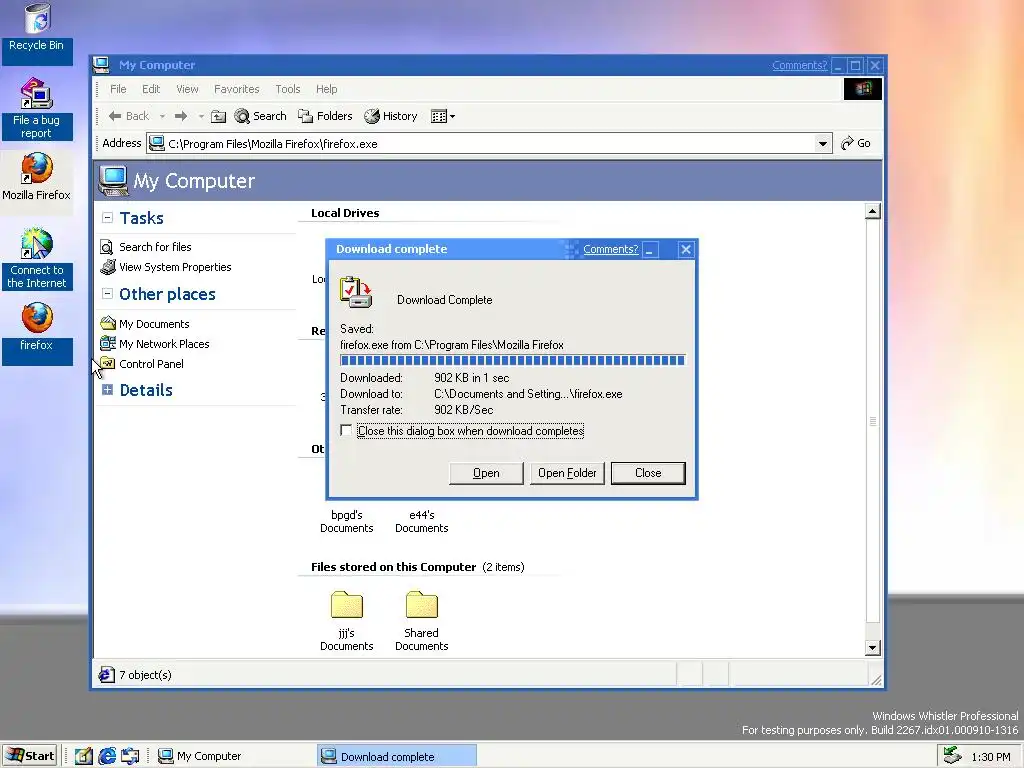Screen dimensions: 1024x768
Task: Open the File menu
Action: 118,89
